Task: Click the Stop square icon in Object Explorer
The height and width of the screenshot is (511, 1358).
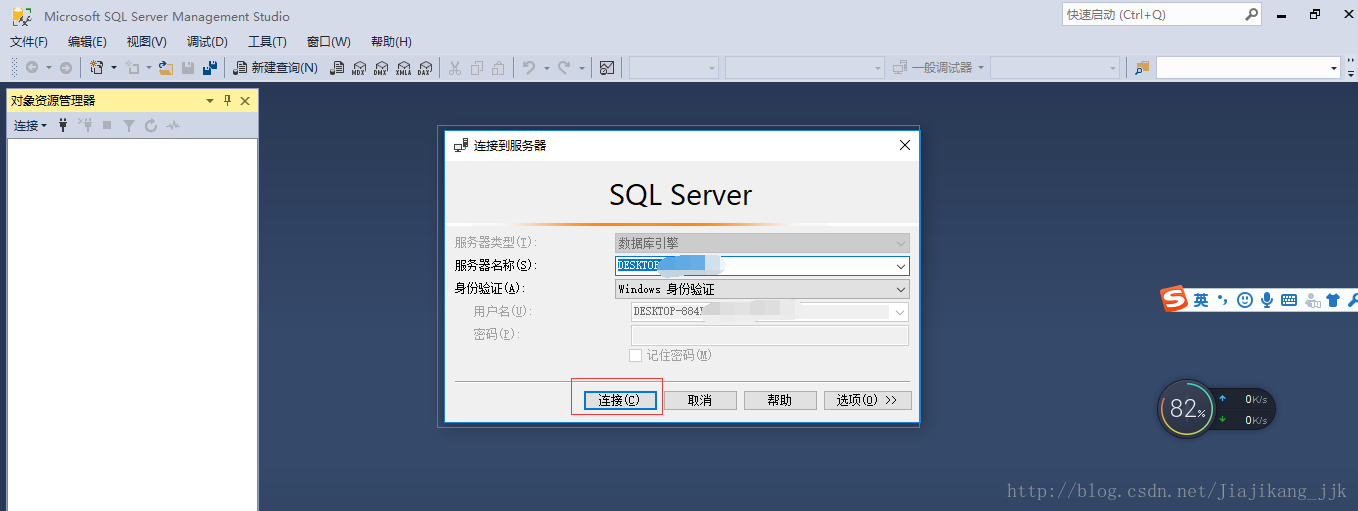Action: tap(107, 125)
